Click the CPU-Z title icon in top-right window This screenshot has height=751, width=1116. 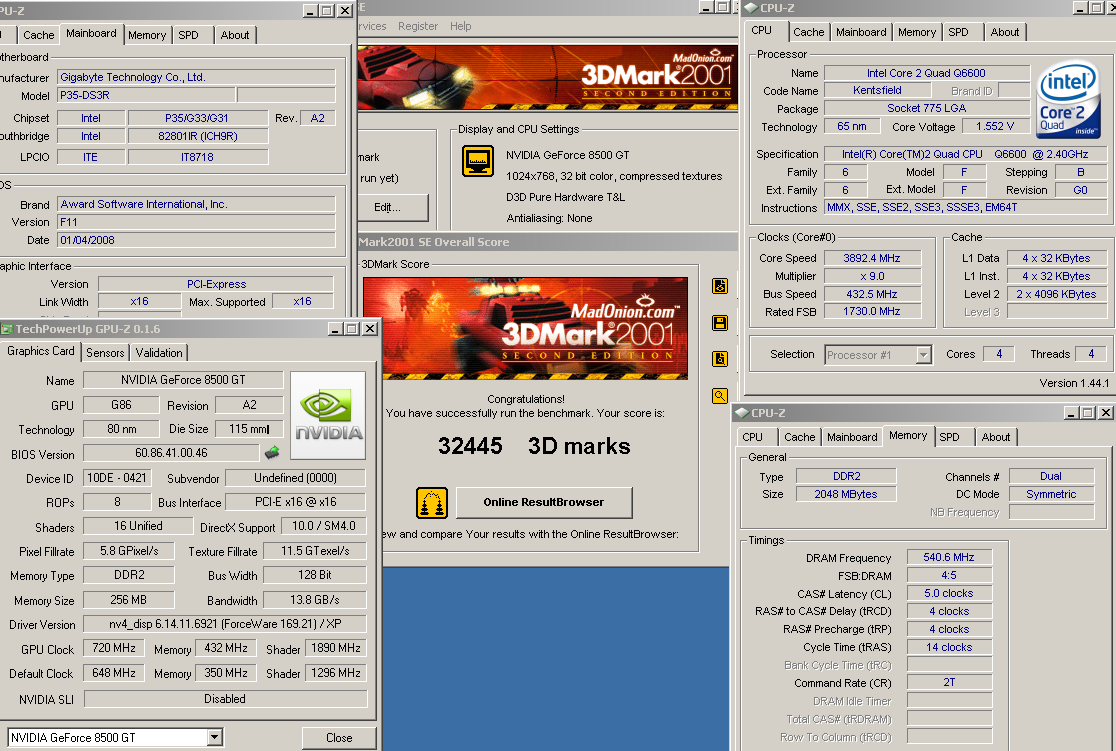[750, 8]
